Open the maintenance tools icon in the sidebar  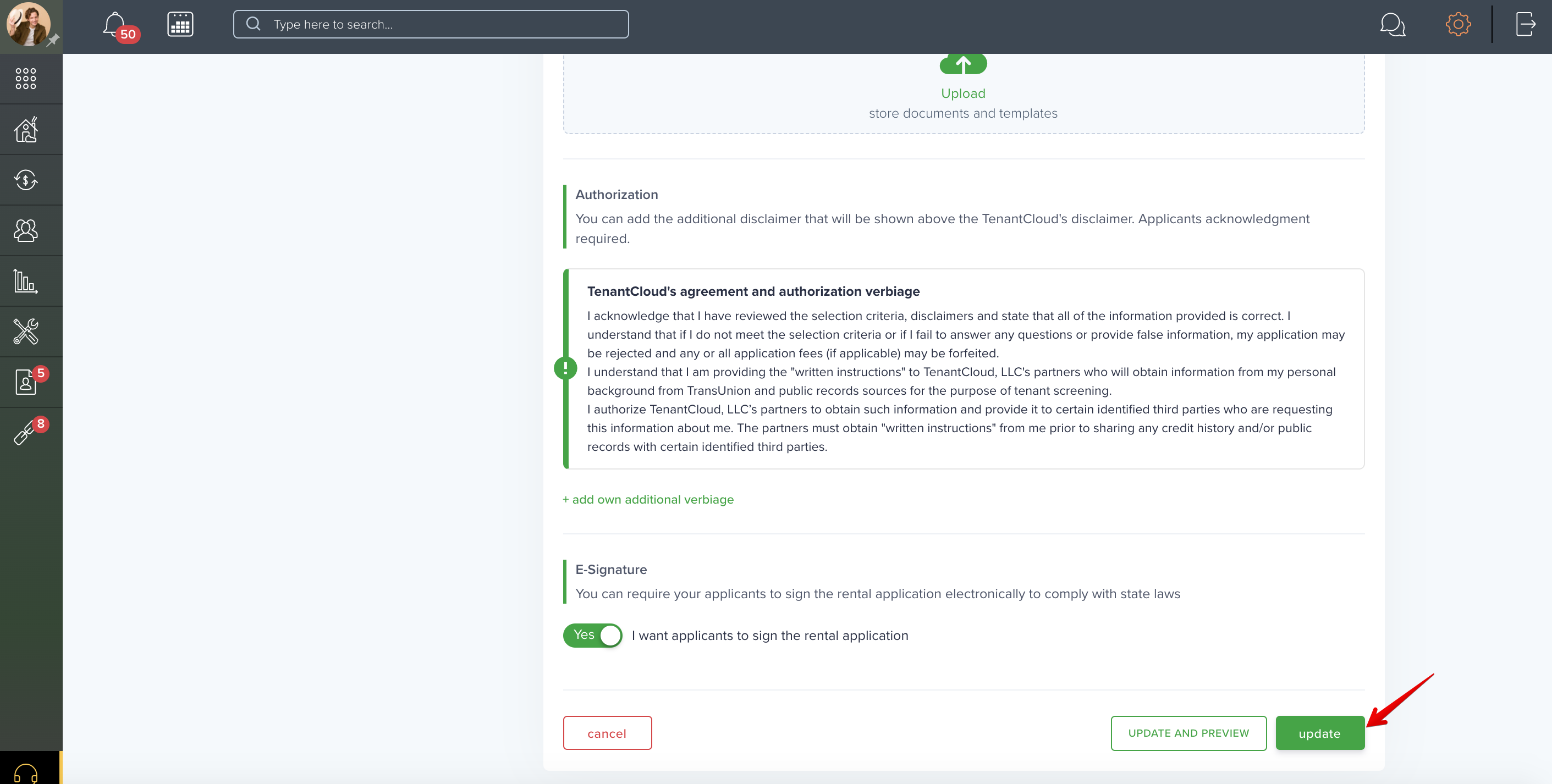coord(26,332)
